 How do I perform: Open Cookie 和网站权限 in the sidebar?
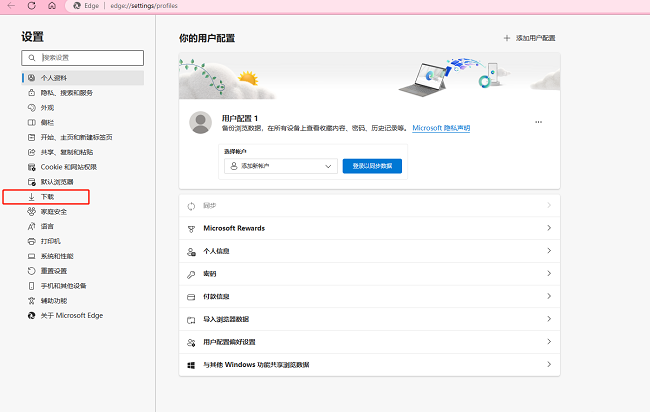[68, 167]
